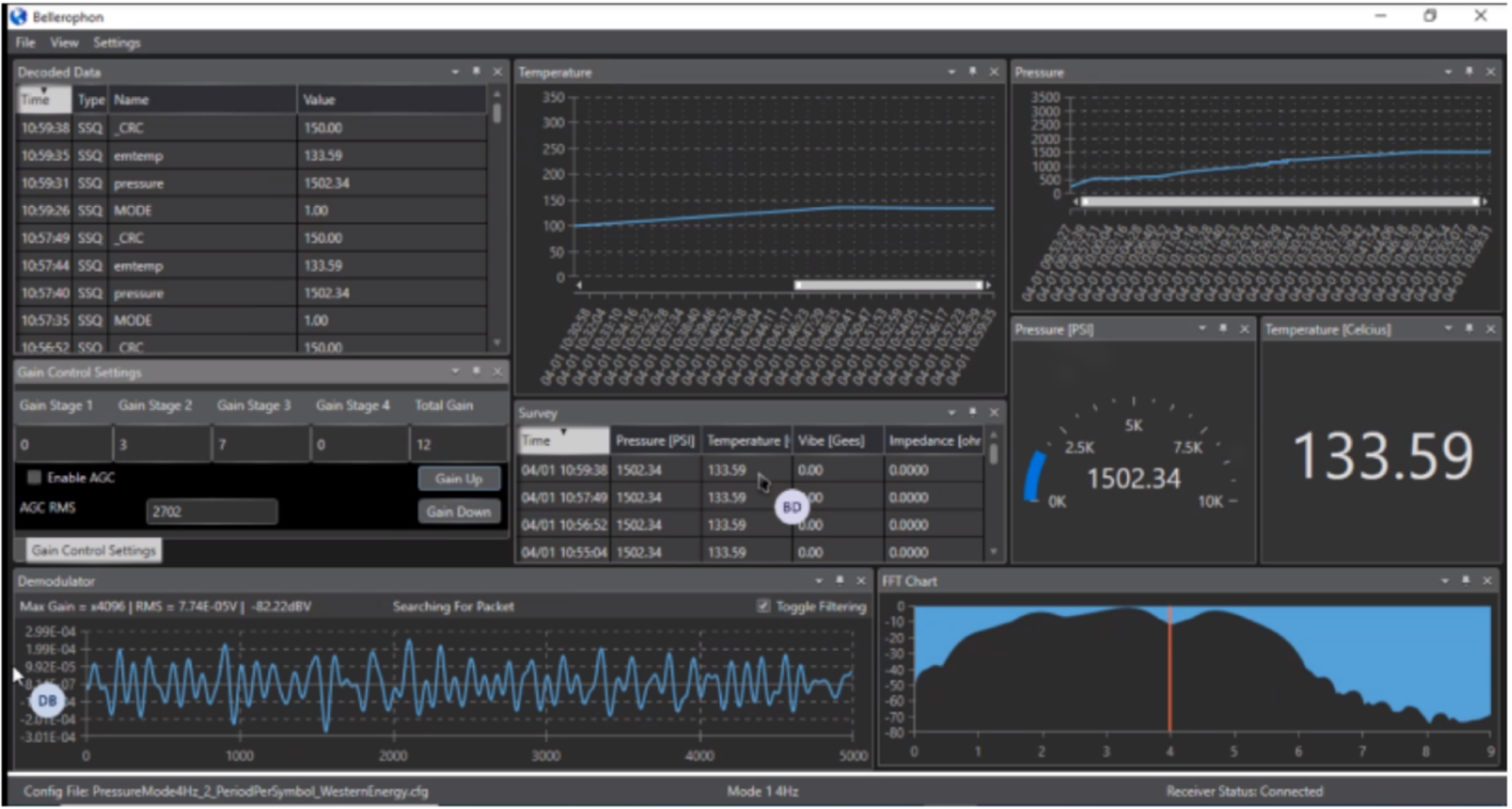Open the Settings menu
This screenshot has width=1512, height=809.
point(117,42)
